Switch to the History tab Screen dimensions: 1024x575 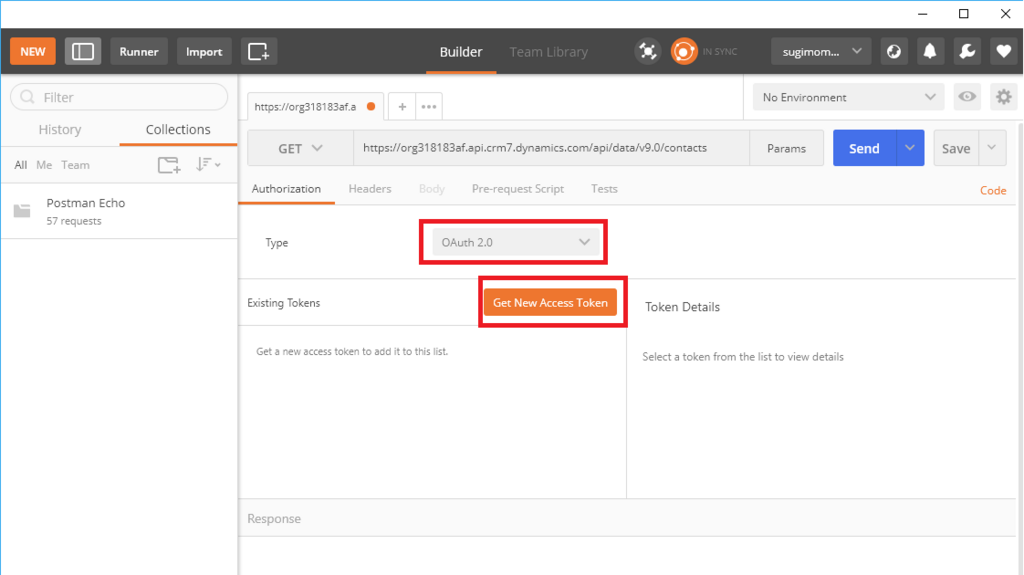(60, 129)
